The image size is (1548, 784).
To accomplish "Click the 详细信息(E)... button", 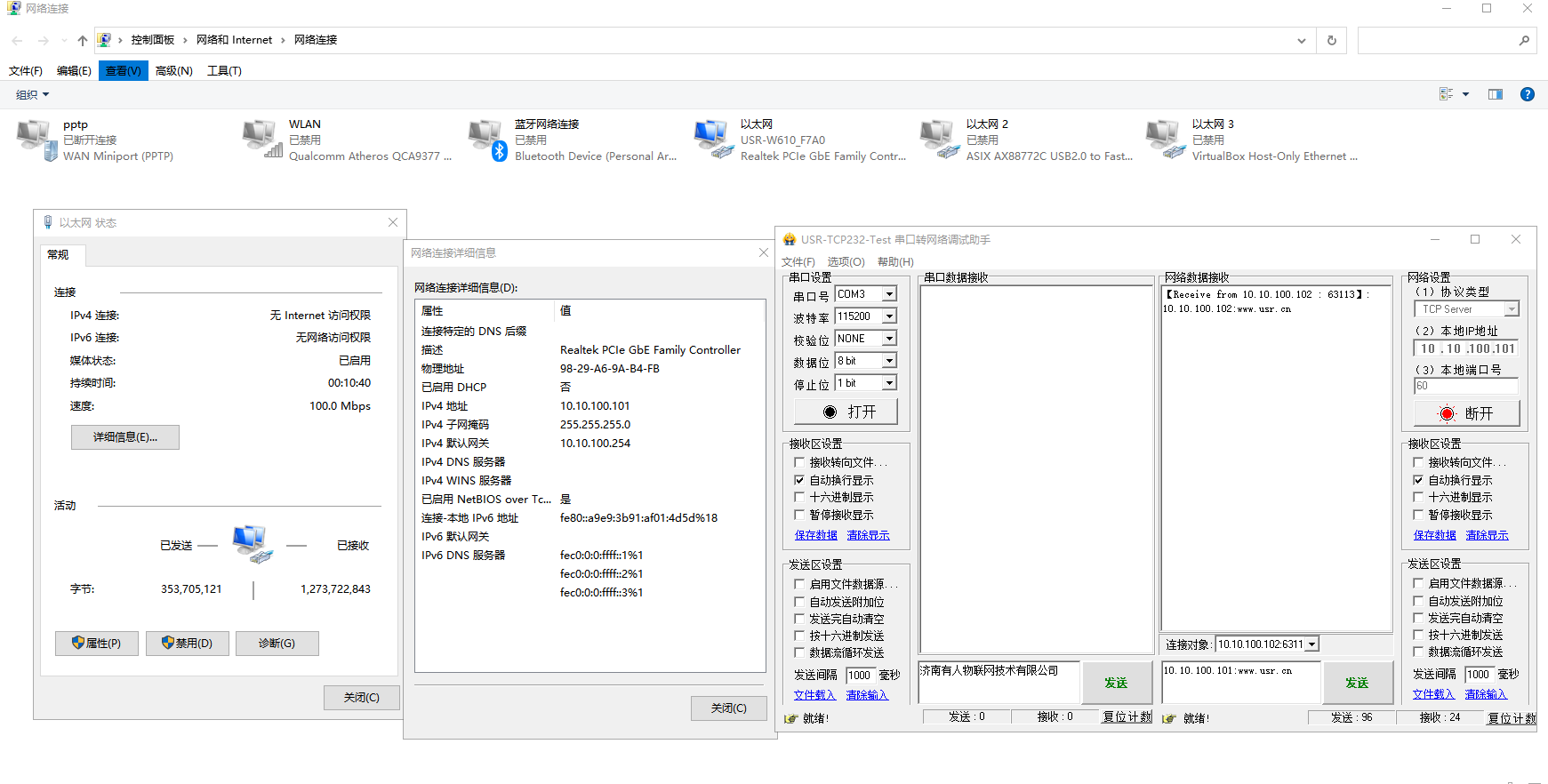I will click(x=125, y=437).
